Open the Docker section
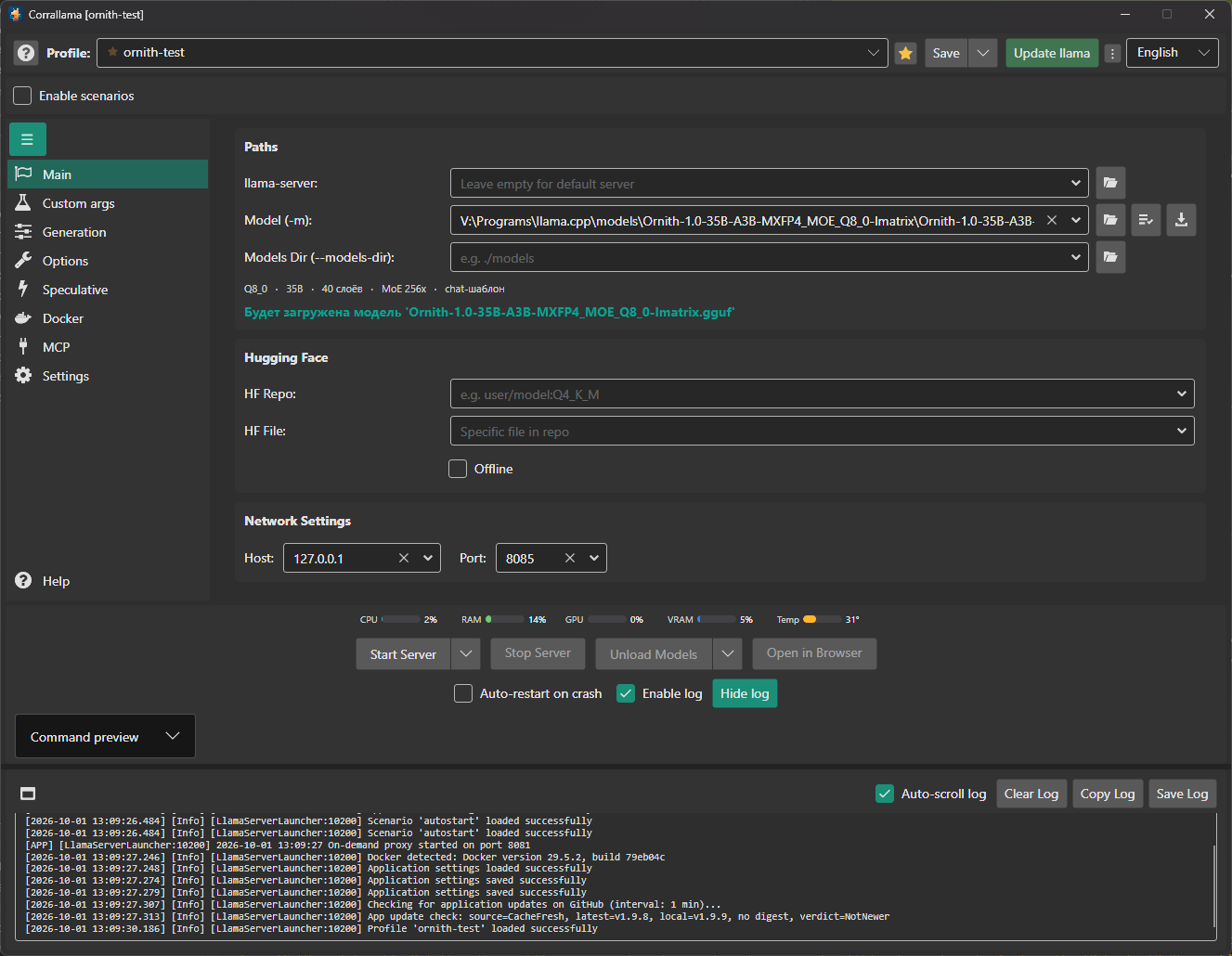Image resolution: width=1232 pixels, height=956 pixels. click(107, 318)
